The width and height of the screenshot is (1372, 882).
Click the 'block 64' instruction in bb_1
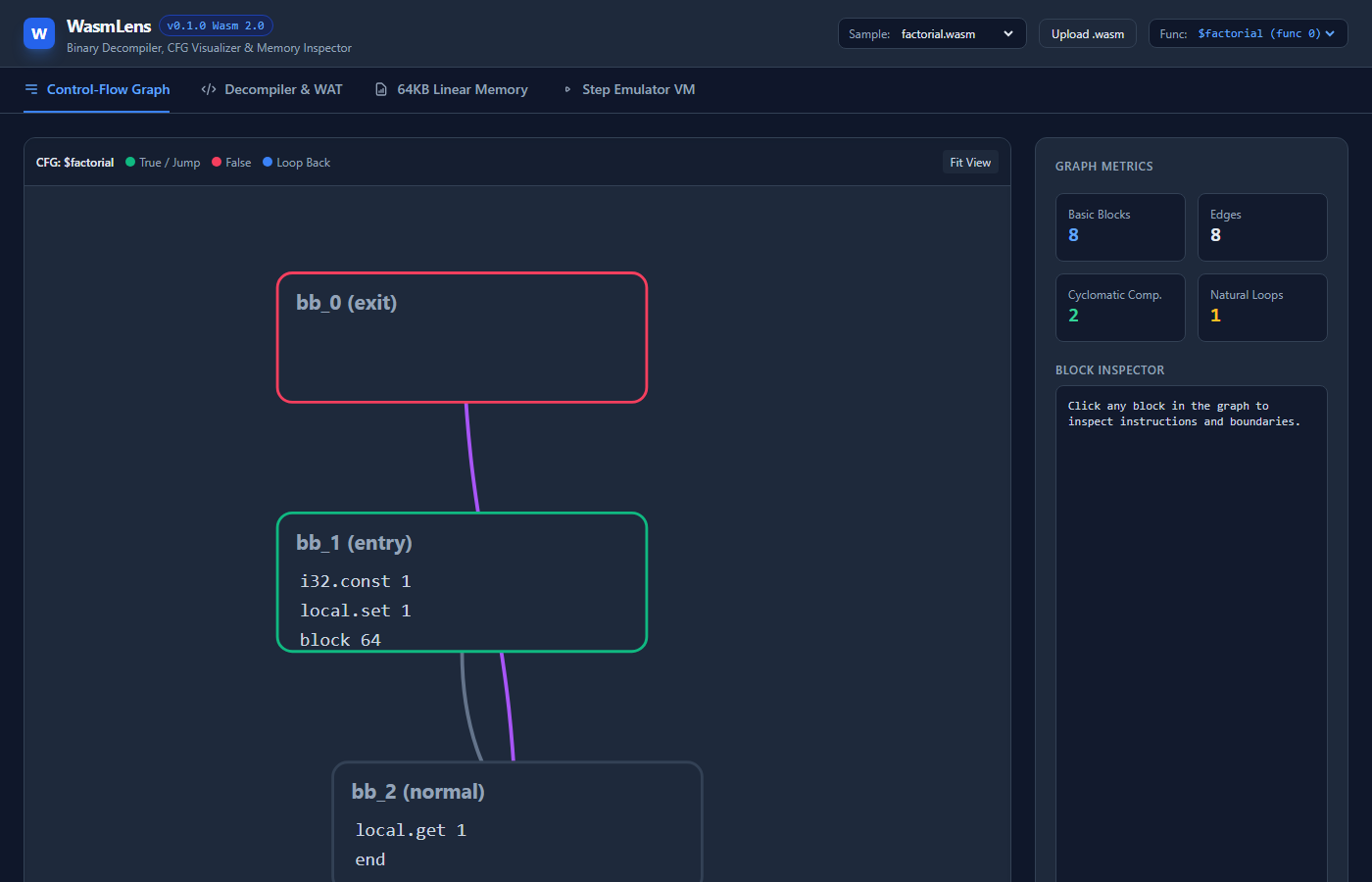click(340, 640)
